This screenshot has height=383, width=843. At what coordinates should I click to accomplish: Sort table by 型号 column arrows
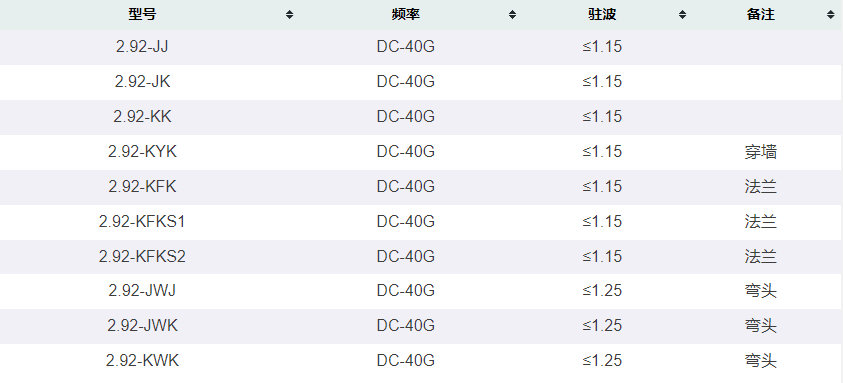(x=289, y=15)
